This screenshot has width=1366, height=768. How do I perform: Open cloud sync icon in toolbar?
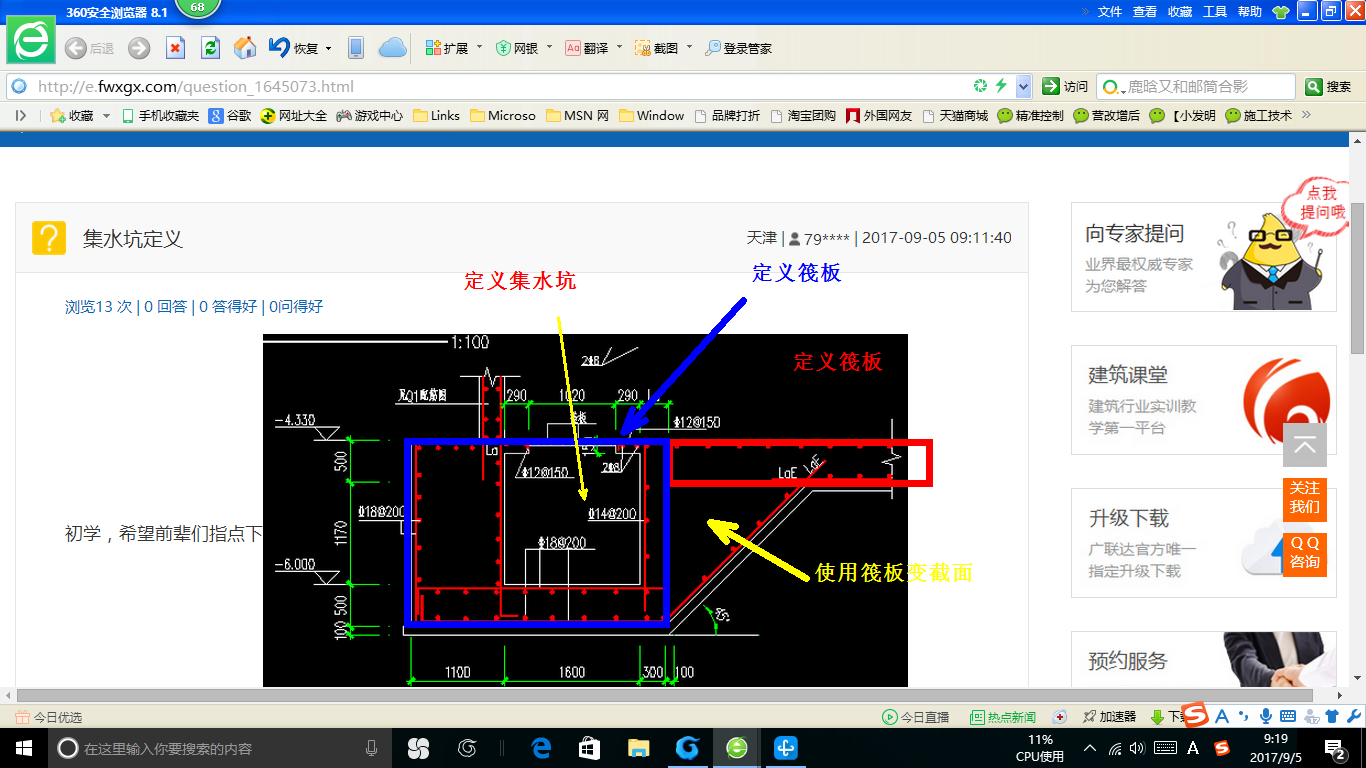coord(393,48)
